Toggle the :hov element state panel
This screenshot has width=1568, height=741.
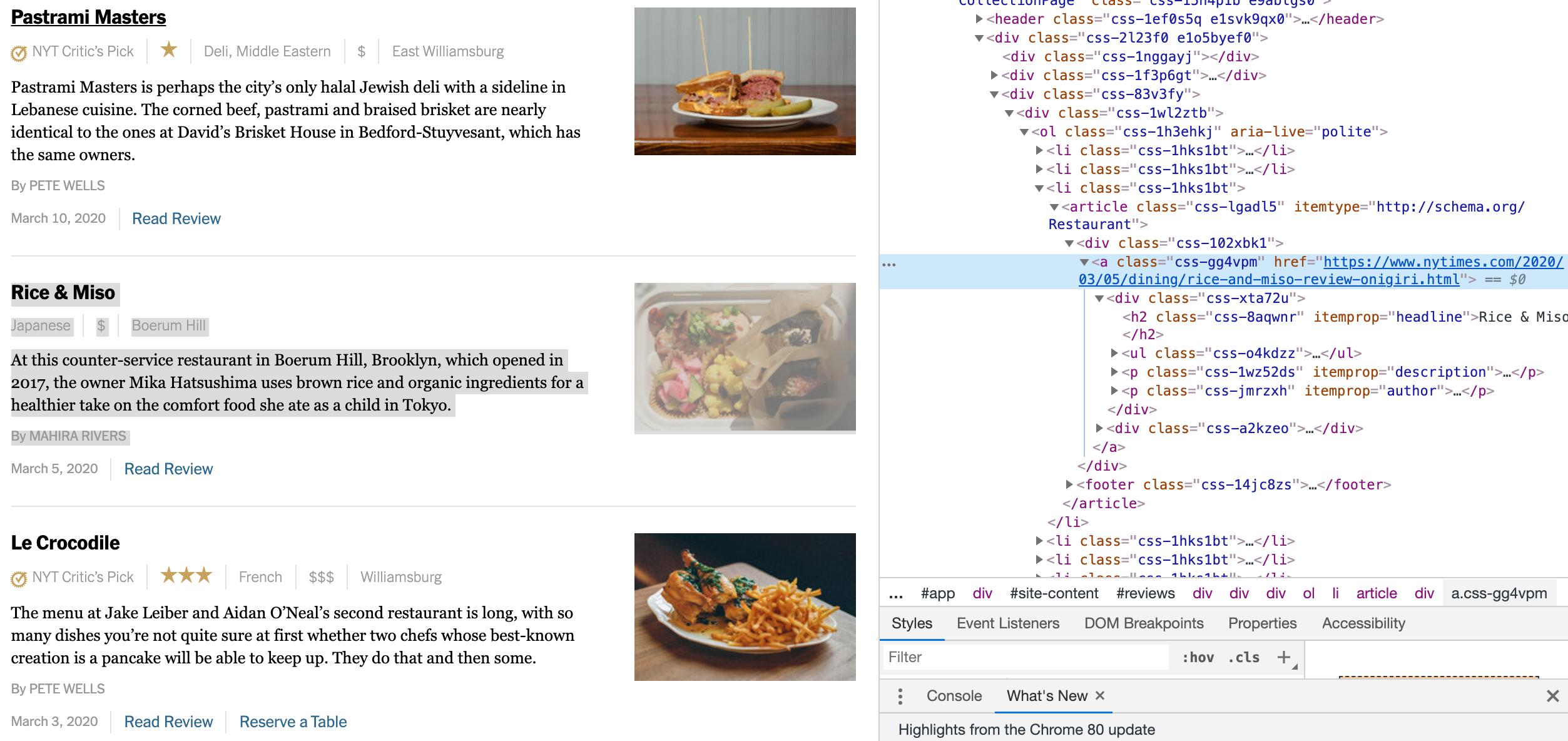point(1198,657)
